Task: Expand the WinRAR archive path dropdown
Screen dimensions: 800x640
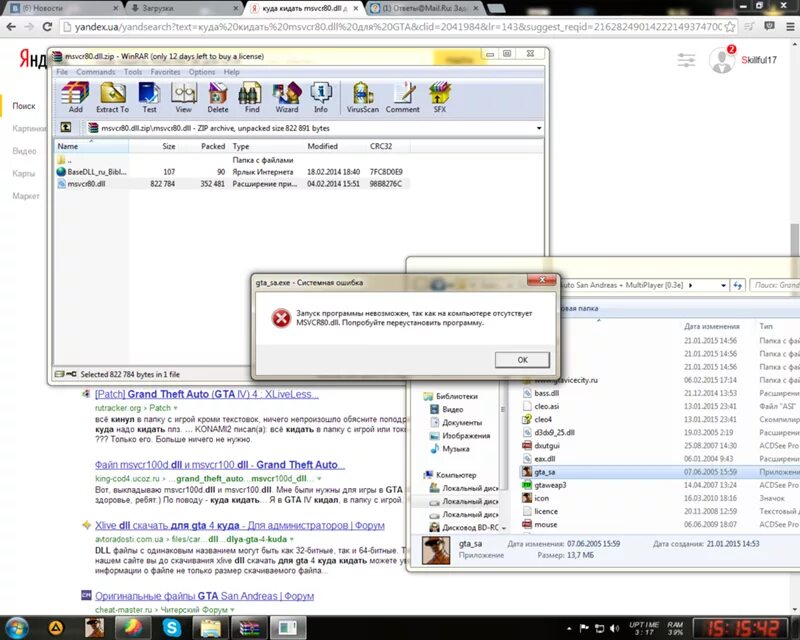Action: click(539, 128)
